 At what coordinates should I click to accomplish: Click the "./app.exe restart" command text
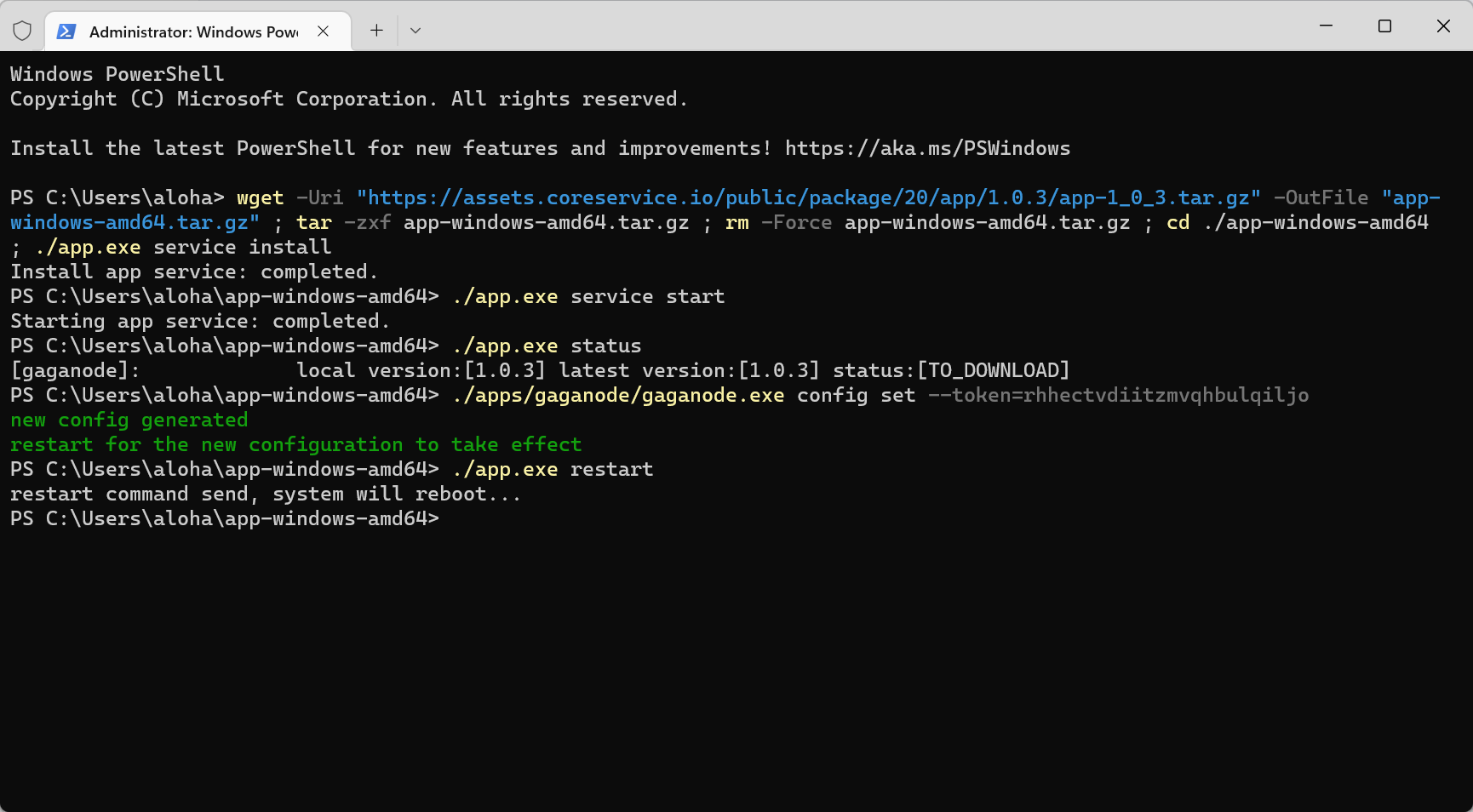[x=553, y=470]
